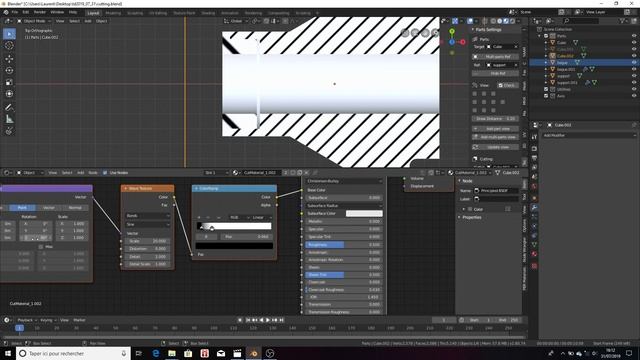Open the Bands dropdown in Wave Texture node
This screenshot has height=360, width=640.
148,216
